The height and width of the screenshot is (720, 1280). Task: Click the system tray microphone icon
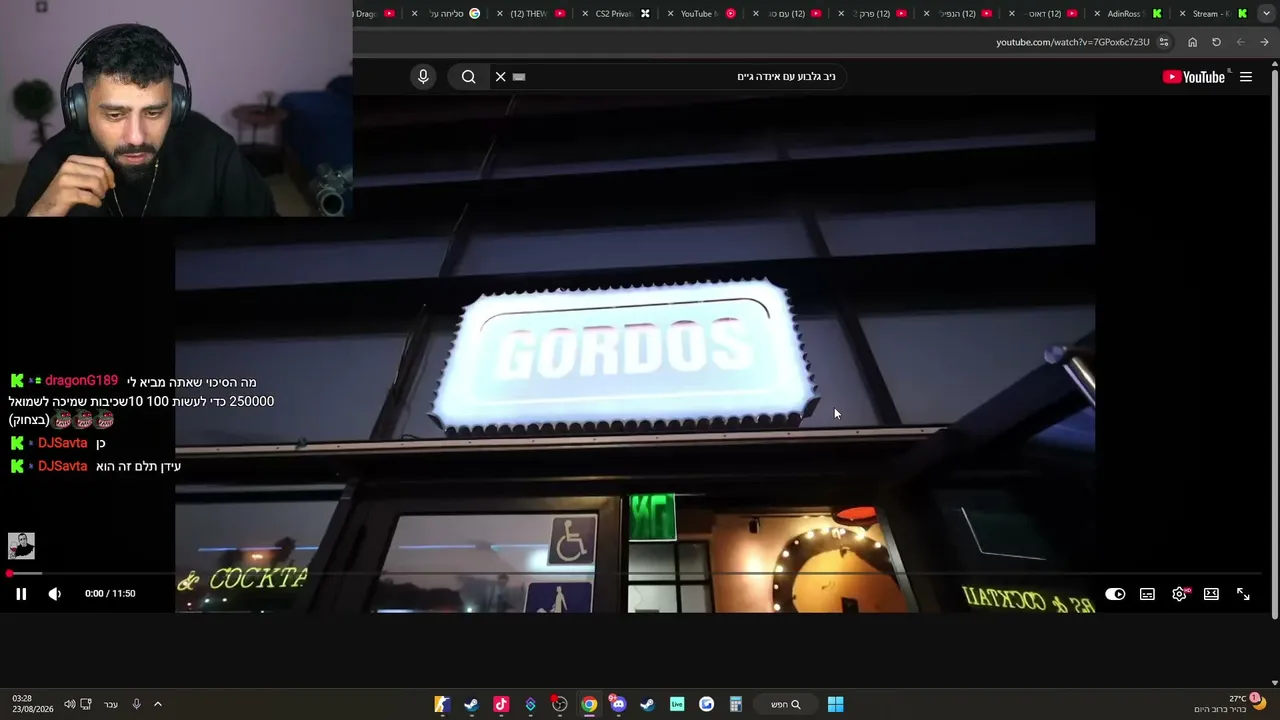pos(136,704)
